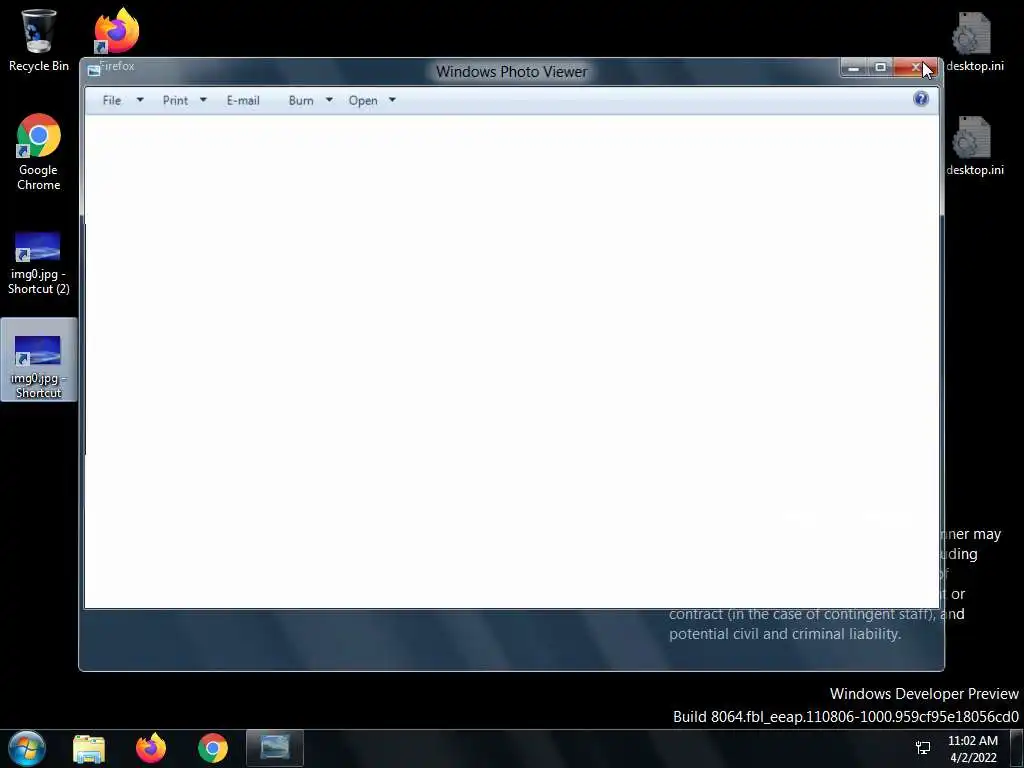Screen dimensions: 1024x768
Task: Click the network tray icon
Action: tap(923, 748)
